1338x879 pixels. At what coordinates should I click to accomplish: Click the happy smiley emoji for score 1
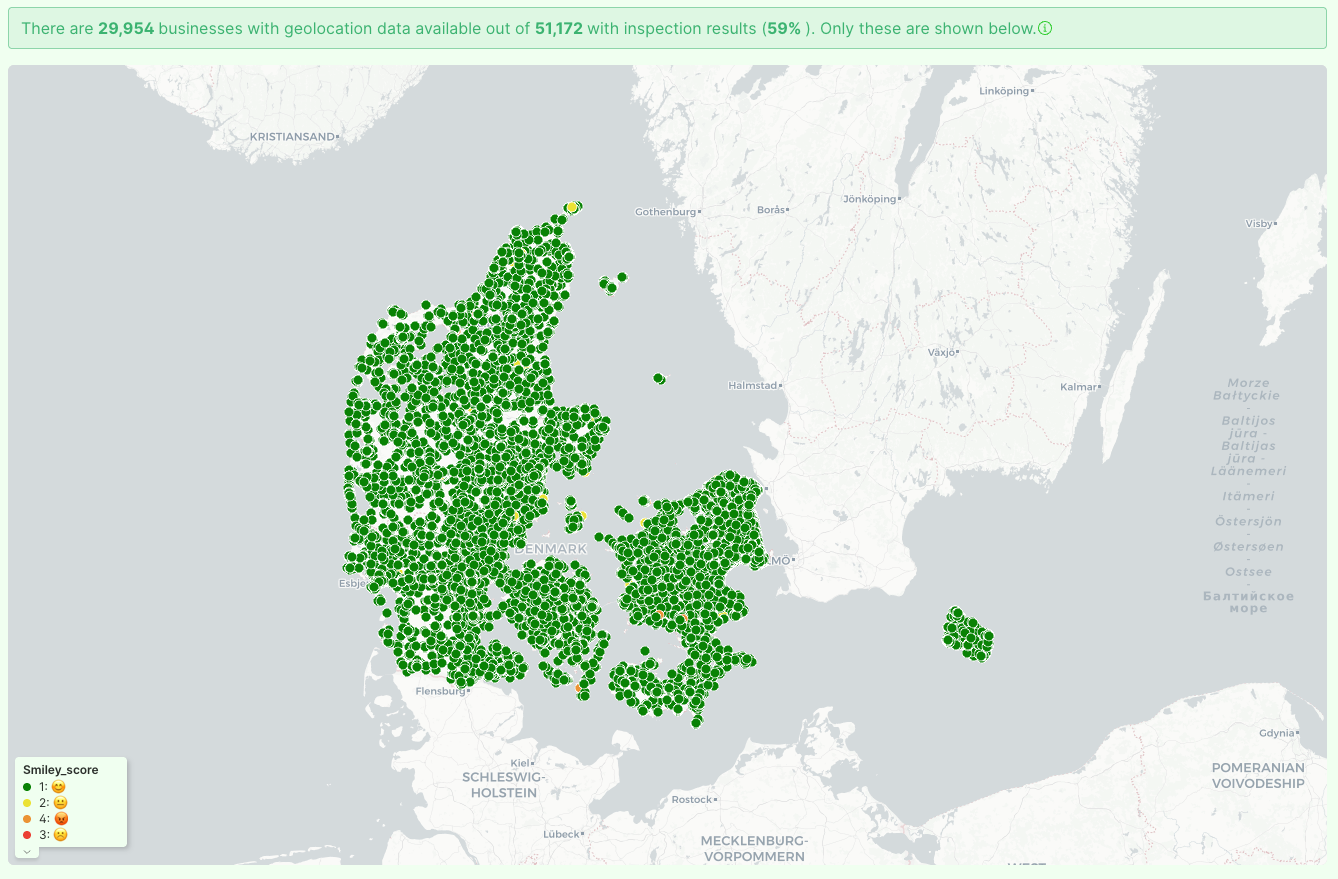[x=59, y=787]
